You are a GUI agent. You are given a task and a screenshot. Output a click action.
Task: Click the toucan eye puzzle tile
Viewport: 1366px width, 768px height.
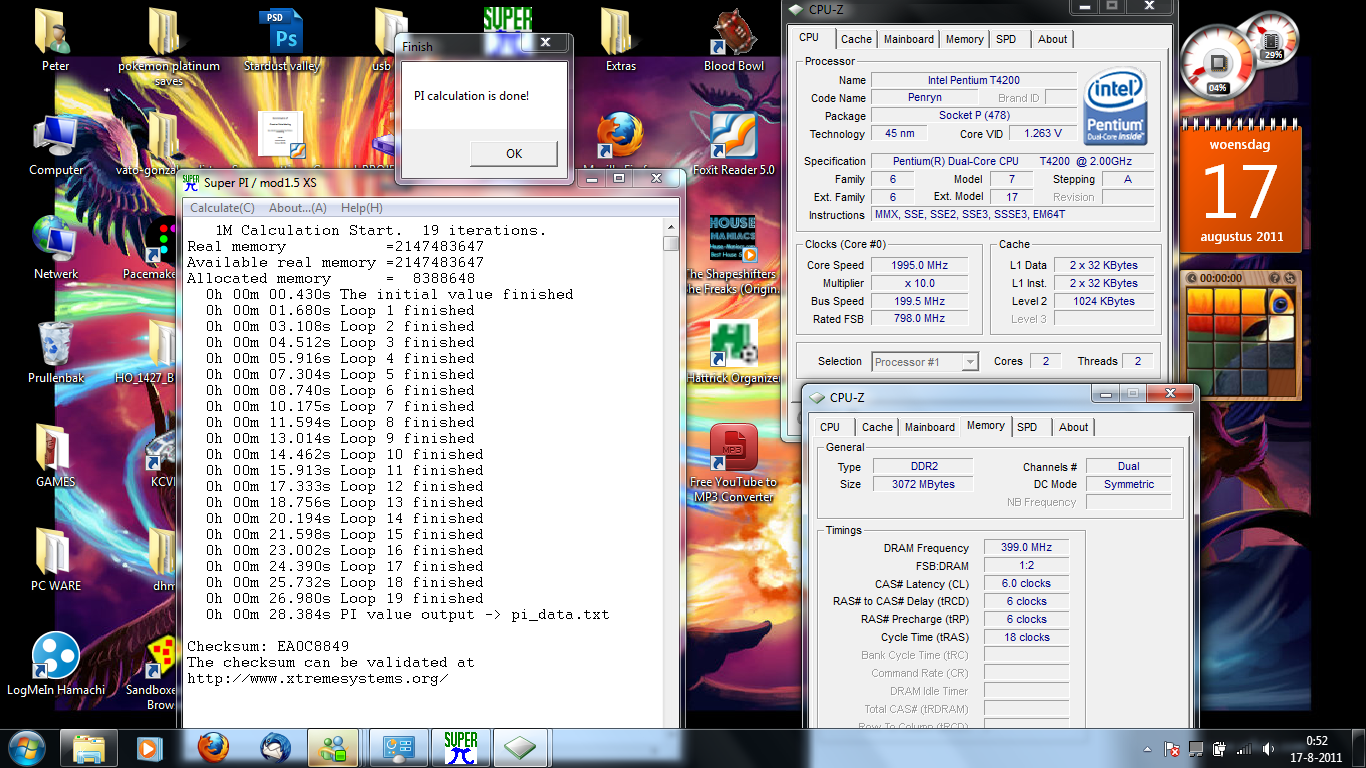click(x=1281, y=302)
